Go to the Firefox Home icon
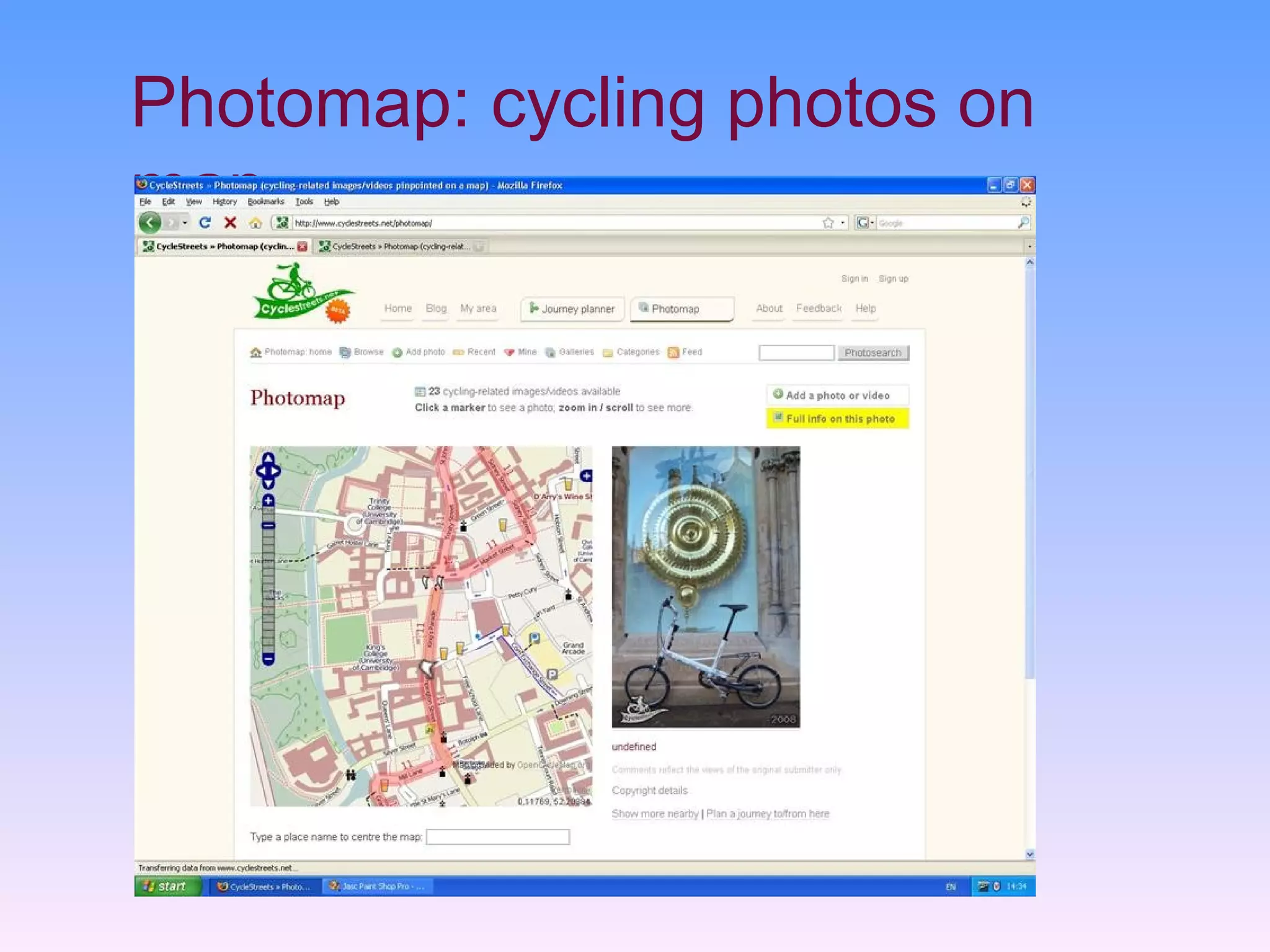This screenshot has height=952, width=1270. tap(255, 223)
